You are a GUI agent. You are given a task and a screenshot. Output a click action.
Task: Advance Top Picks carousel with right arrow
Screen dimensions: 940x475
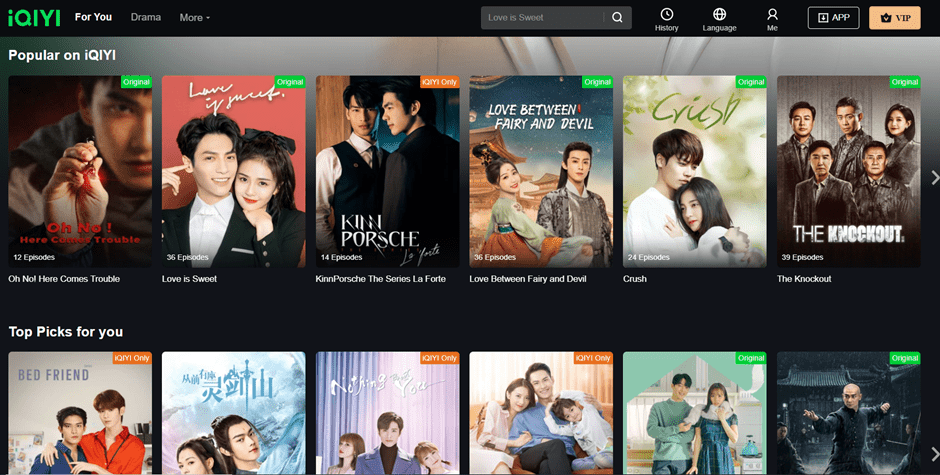coord(934,453)
